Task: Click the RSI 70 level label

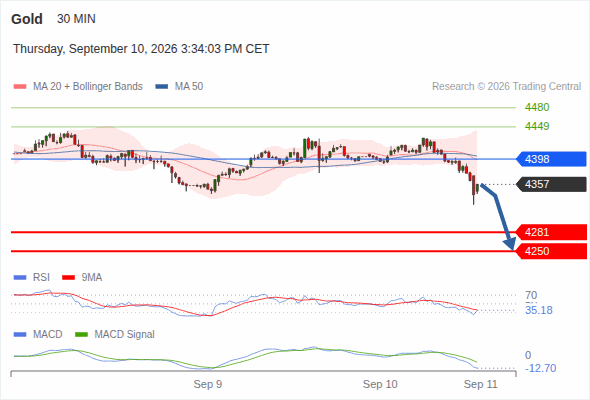Action: click(531, 295)
